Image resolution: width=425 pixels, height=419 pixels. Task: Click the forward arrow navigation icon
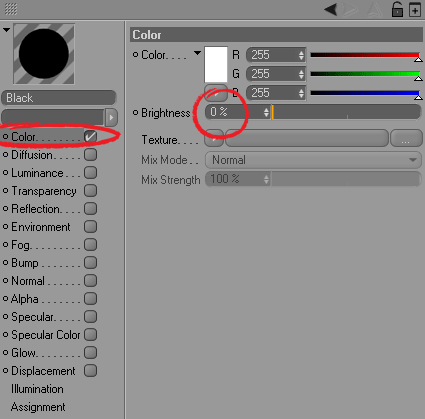click(x=350, y=9)
